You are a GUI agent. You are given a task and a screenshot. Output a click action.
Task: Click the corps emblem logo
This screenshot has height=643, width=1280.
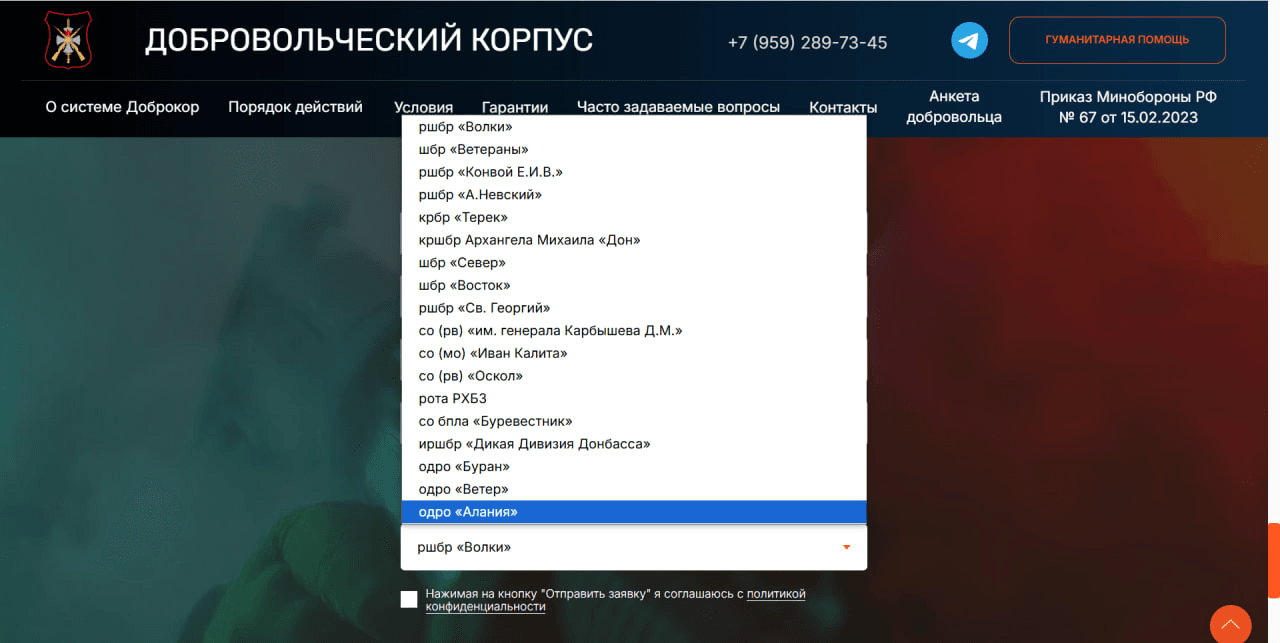point(68,40)
